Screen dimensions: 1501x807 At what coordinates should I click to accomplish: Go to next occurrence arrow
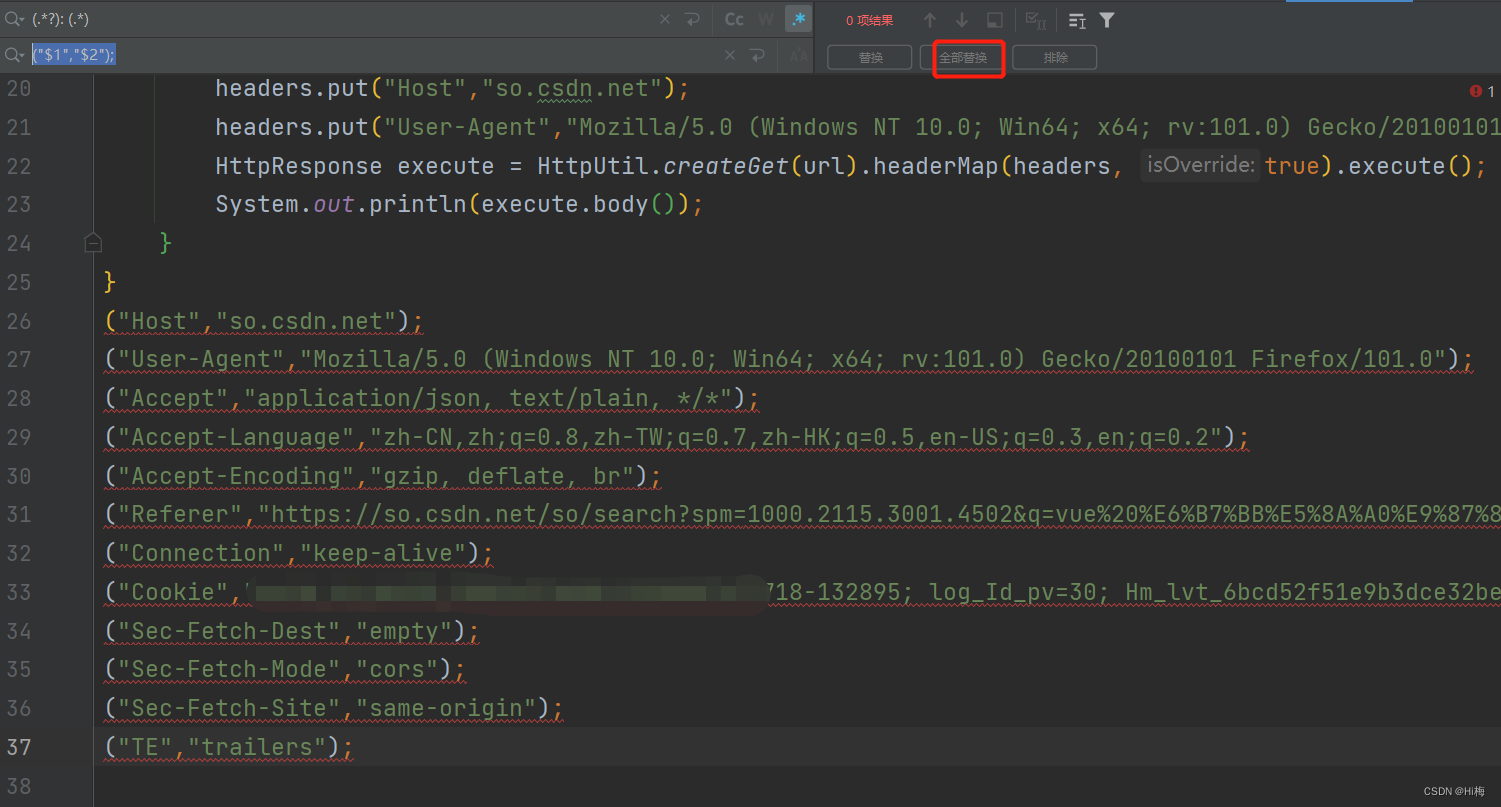coord(962,20)
